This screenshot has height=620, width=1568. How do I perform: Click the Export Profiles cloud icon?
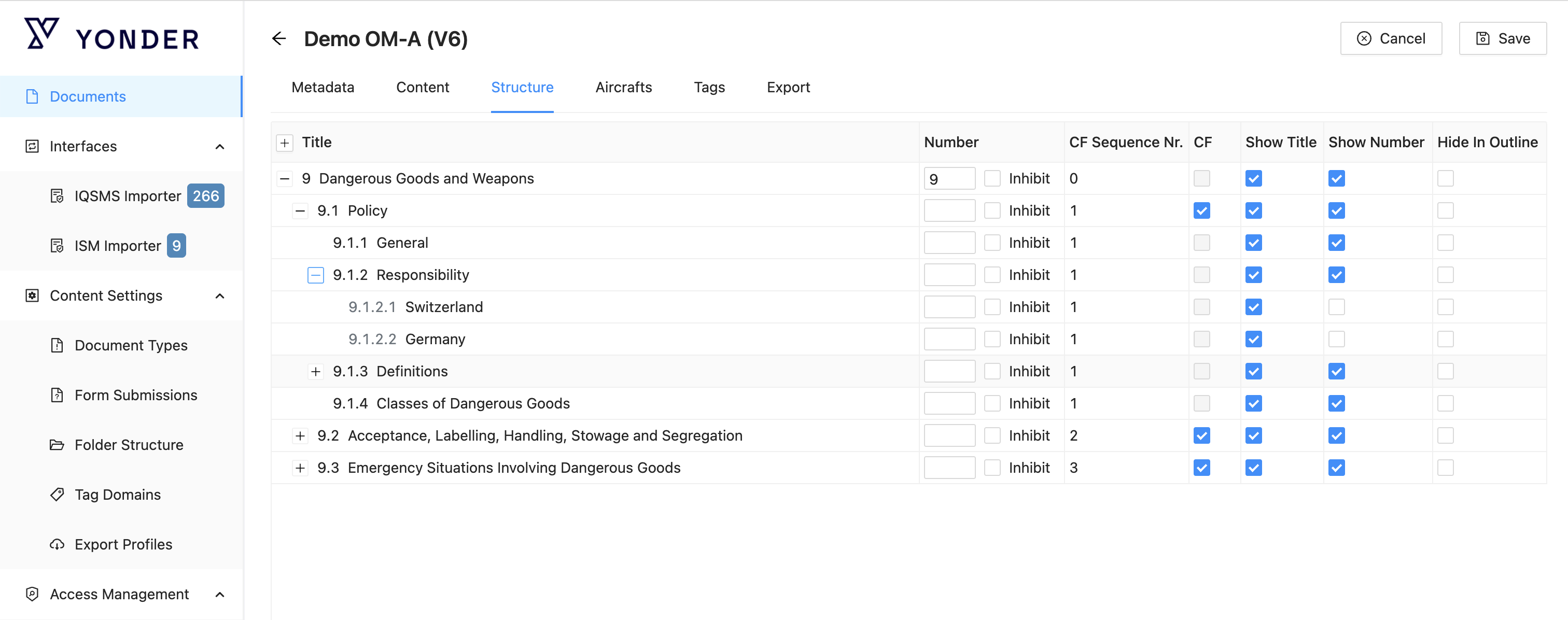click(57, 544)
